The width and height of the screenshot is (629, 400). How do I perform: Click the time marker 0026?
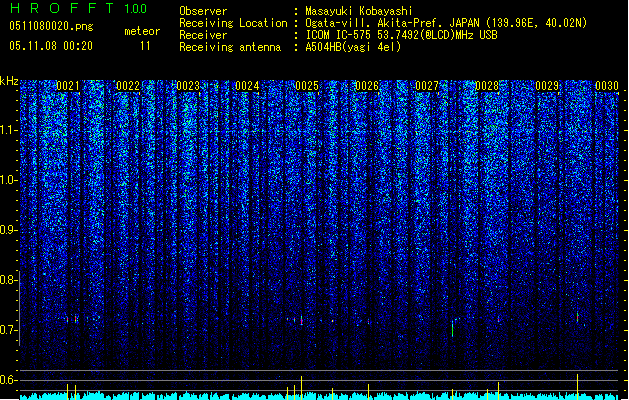click(x=367, y=86)
